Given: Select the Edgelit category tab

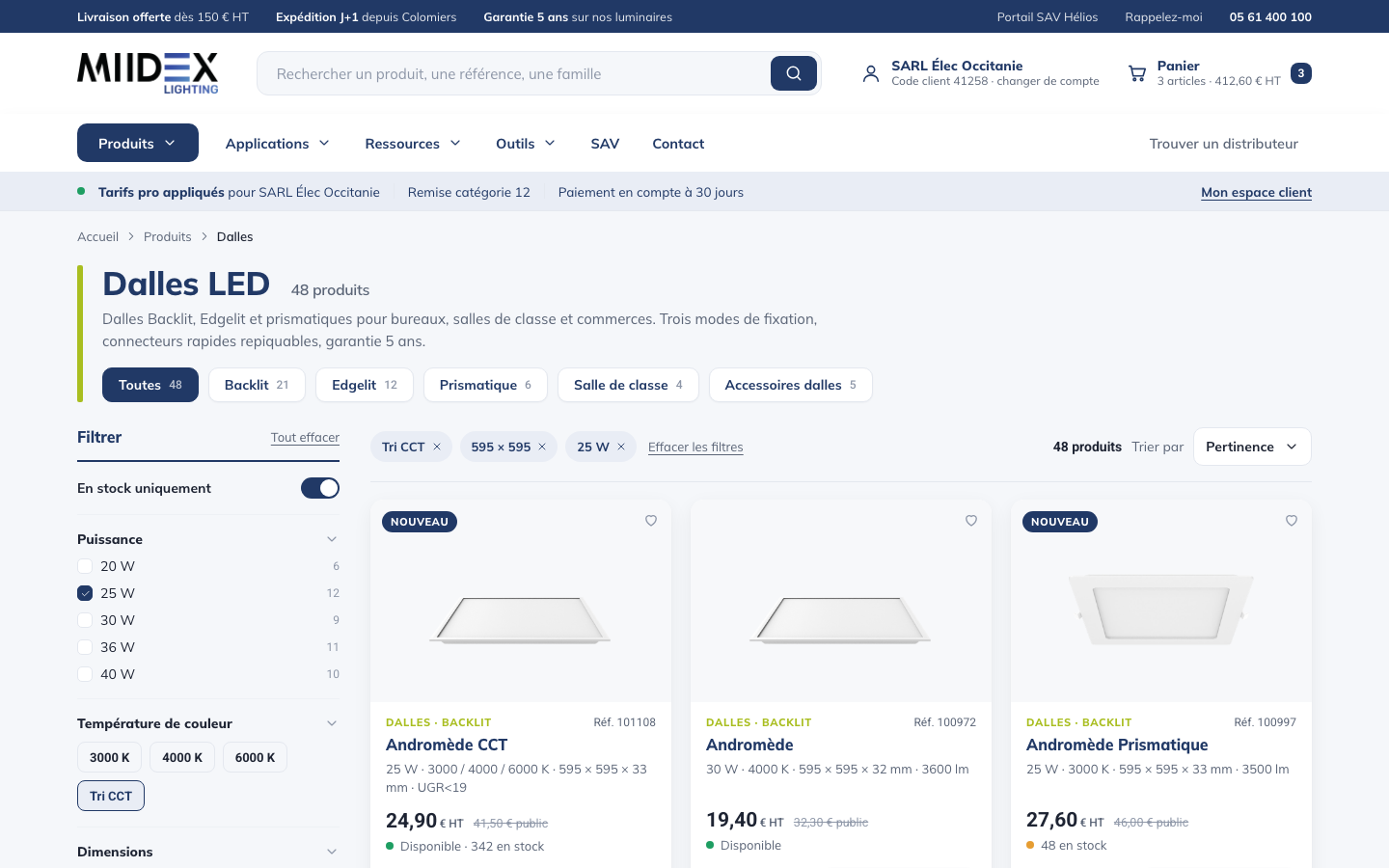Looking at the screenshot, I should tap(365, 385).
